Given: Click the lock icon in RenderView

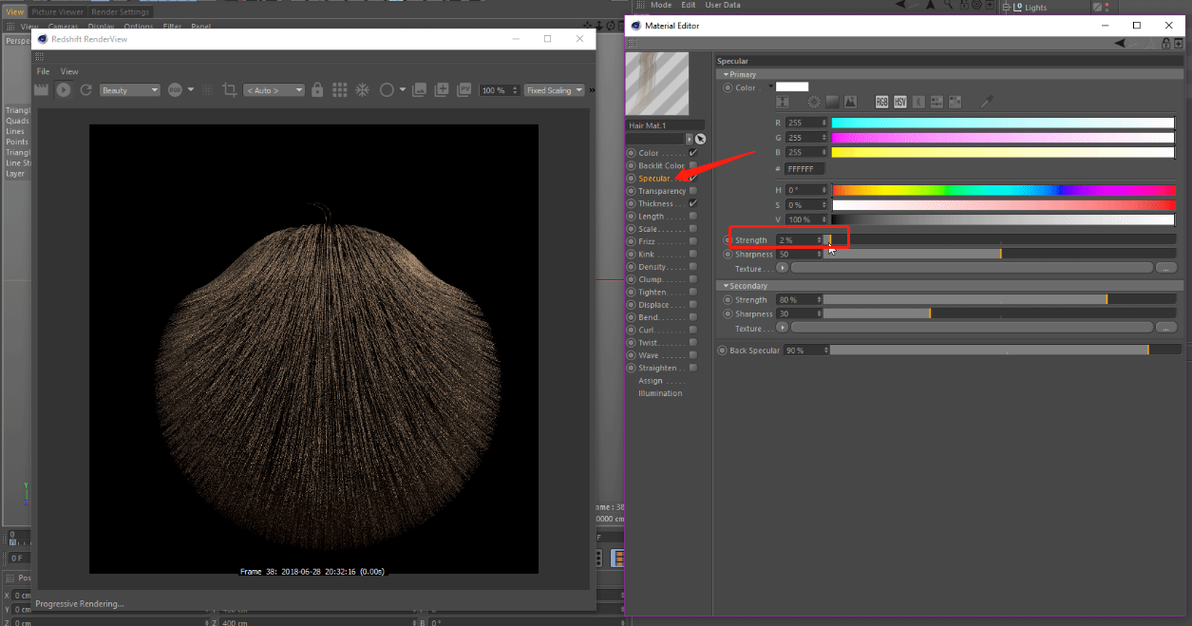Looking at the screenshot, I should point(317,90).
